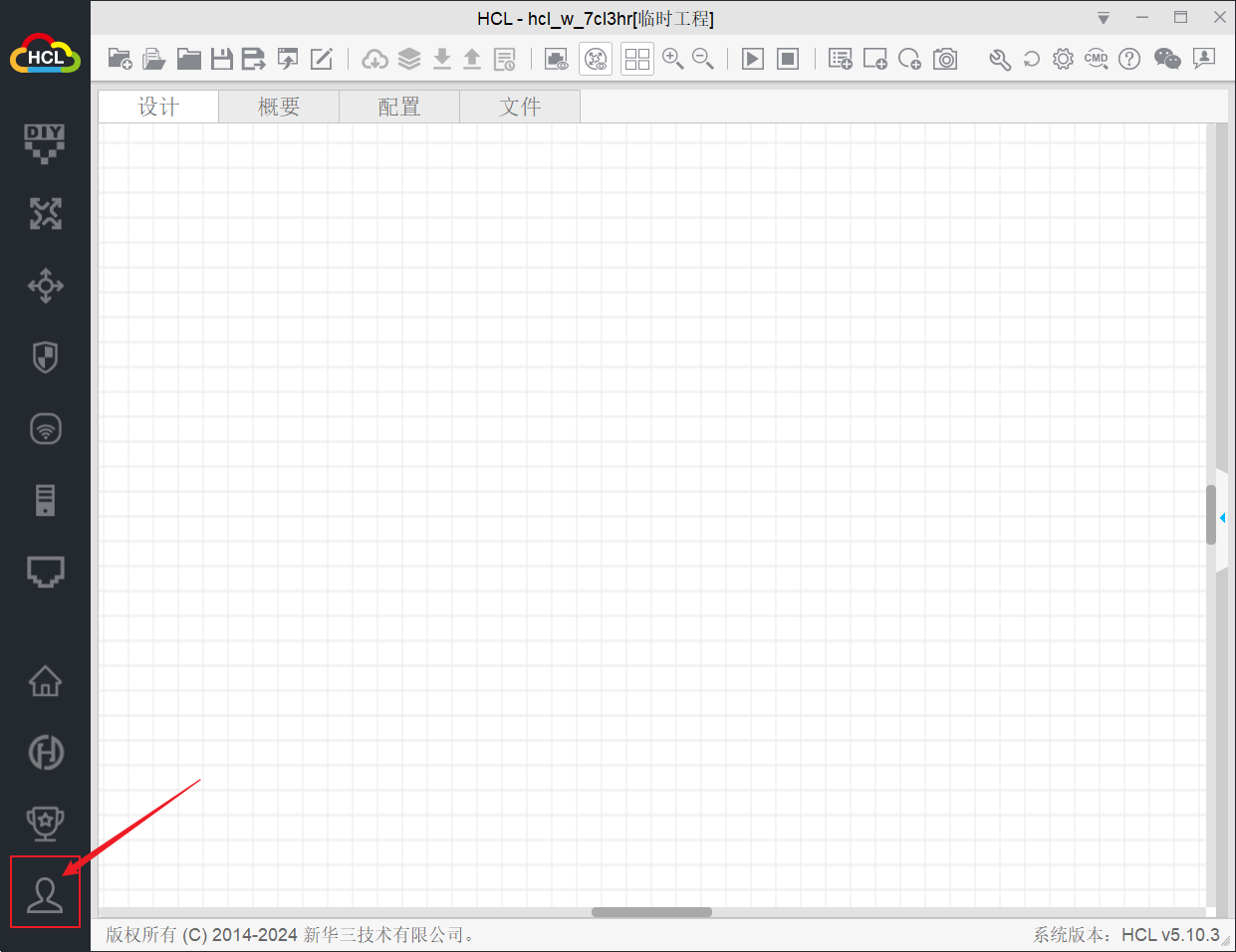
Task: Toggle the topology view eye button
Action: click(596, 60)
